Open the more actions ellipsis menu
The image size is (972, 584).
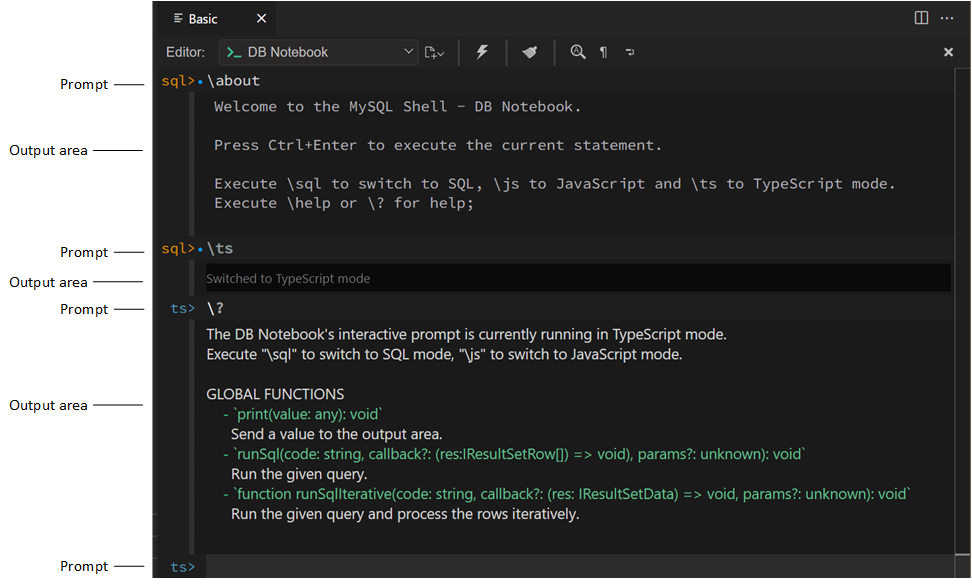(947, 18)
